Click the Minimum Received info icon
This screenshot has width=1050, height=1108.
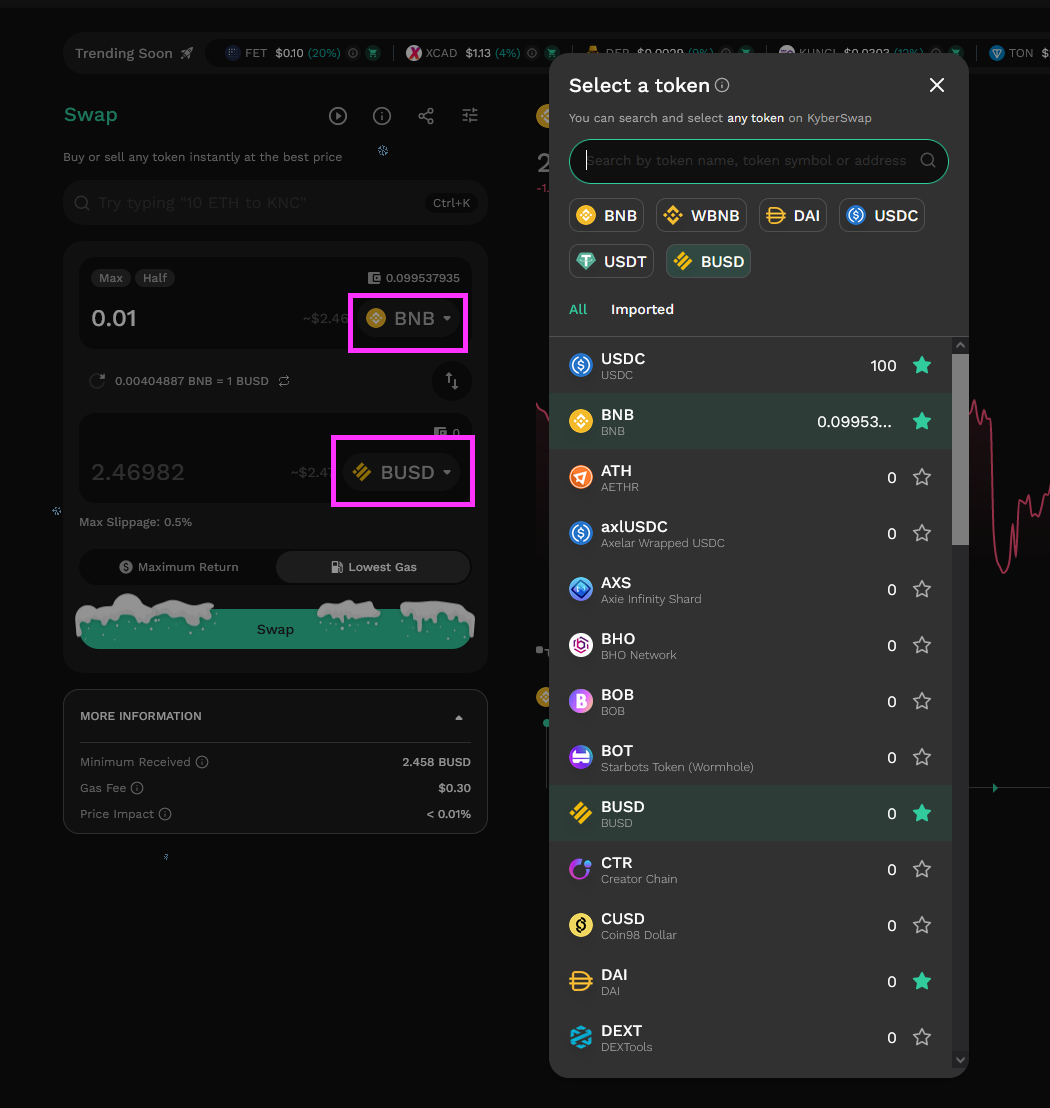202,762
